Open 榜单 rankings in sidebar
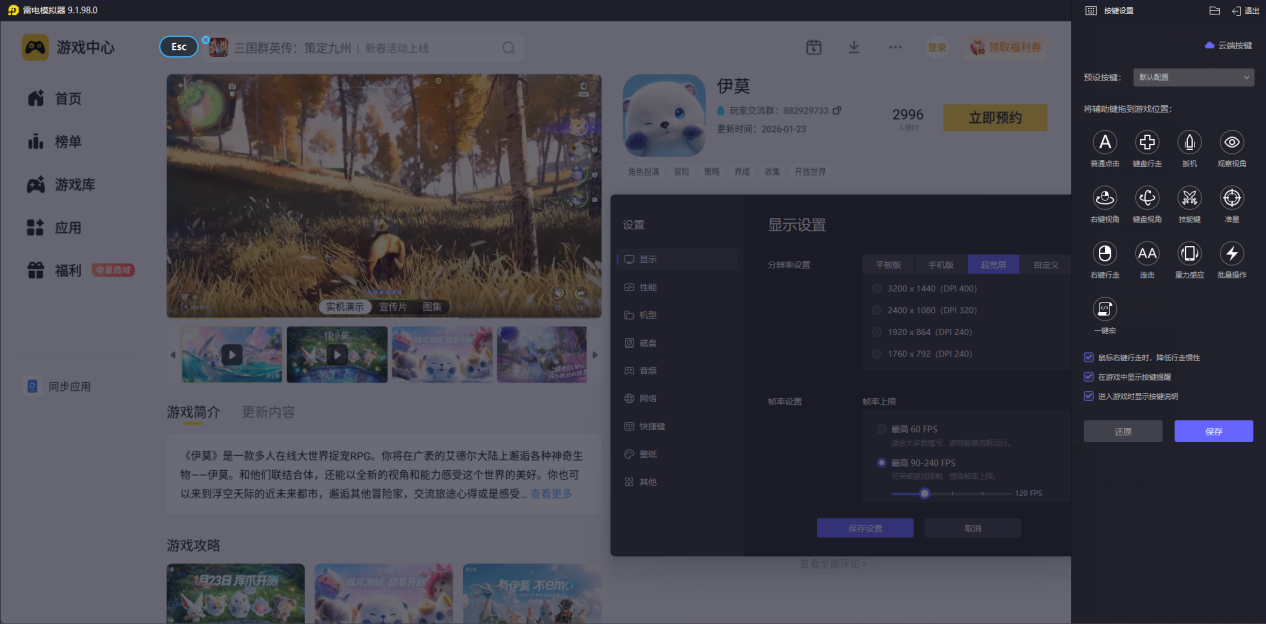The width and height of the screenshot is (1266, 624). coord(55,142)
